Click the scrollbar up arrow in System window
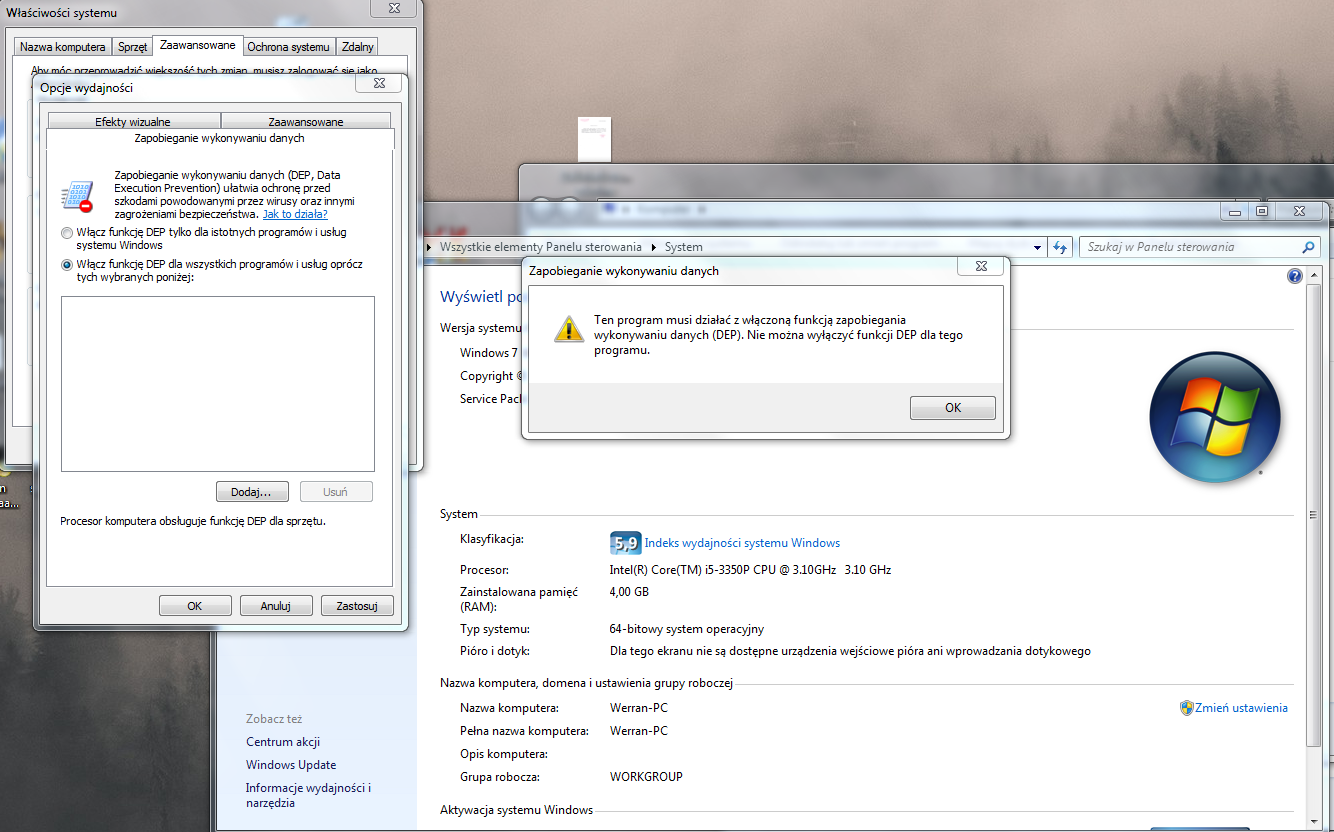 1314,273
